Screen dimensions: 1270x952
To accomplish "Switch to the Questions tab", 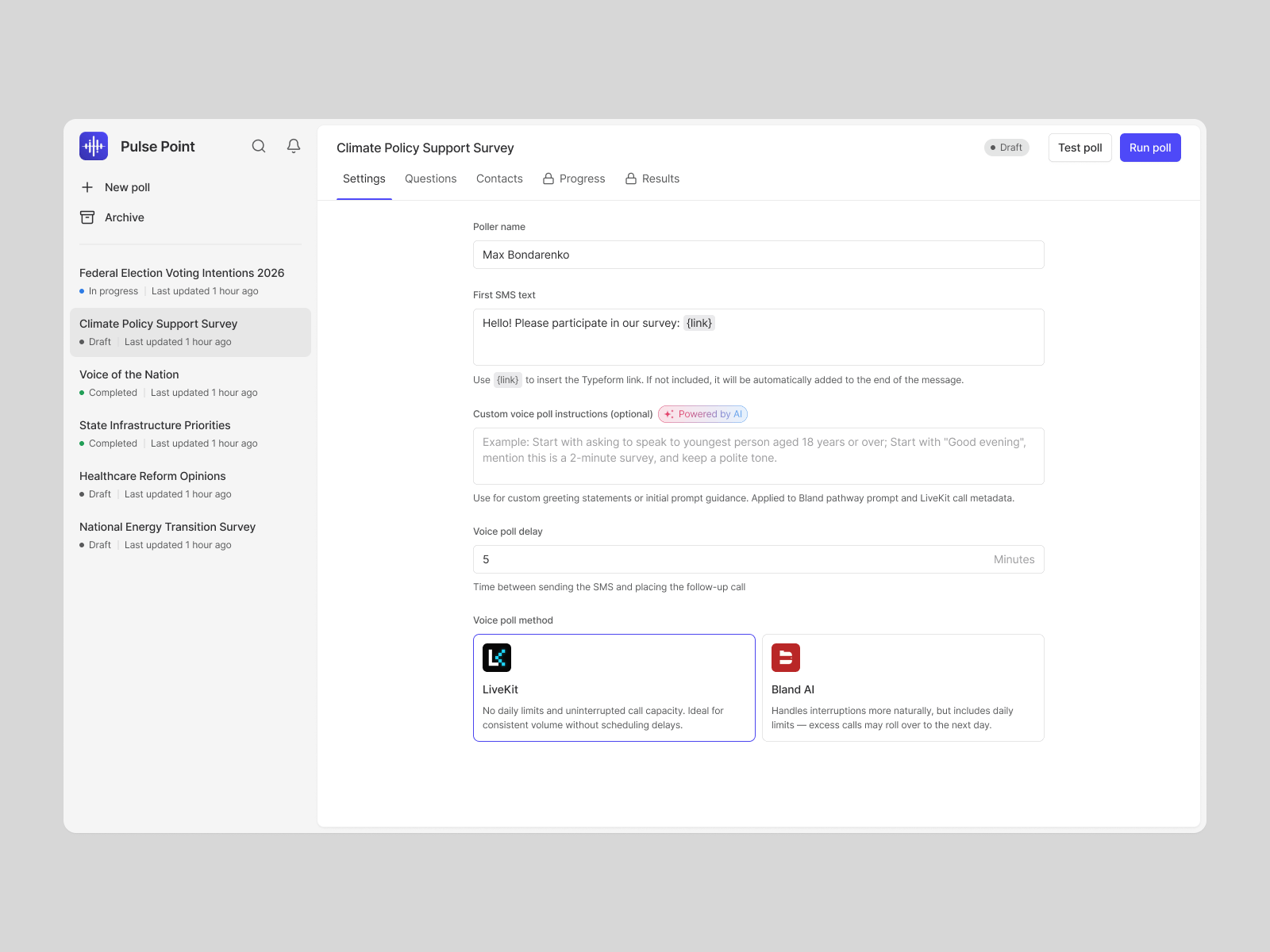I will [x=431, y=178].
